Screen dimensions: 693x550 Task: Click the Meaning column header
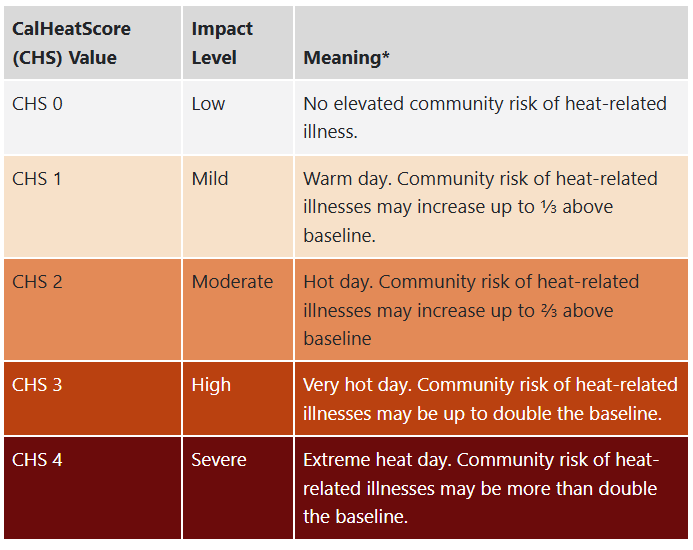point(346,58)
